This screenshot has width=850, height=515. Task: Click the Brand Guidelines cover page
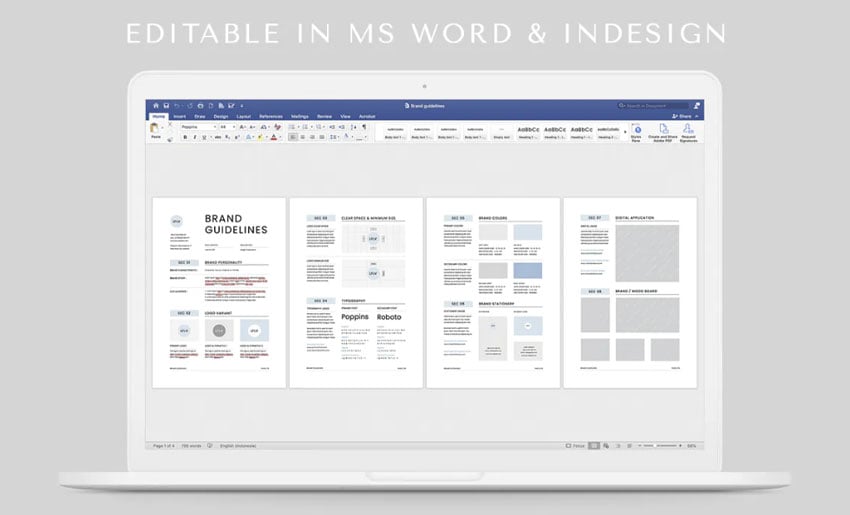(x=219, y=293)
